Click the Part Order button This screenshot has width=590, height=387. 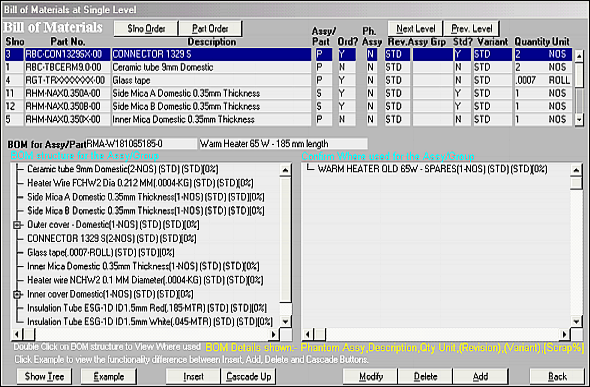point(210,29)
